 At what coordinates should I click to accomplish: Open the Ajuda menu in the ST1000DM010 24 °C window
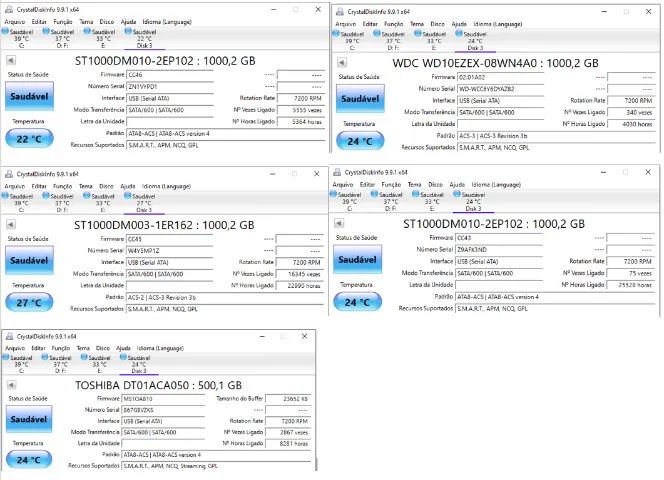click(457, 185)
